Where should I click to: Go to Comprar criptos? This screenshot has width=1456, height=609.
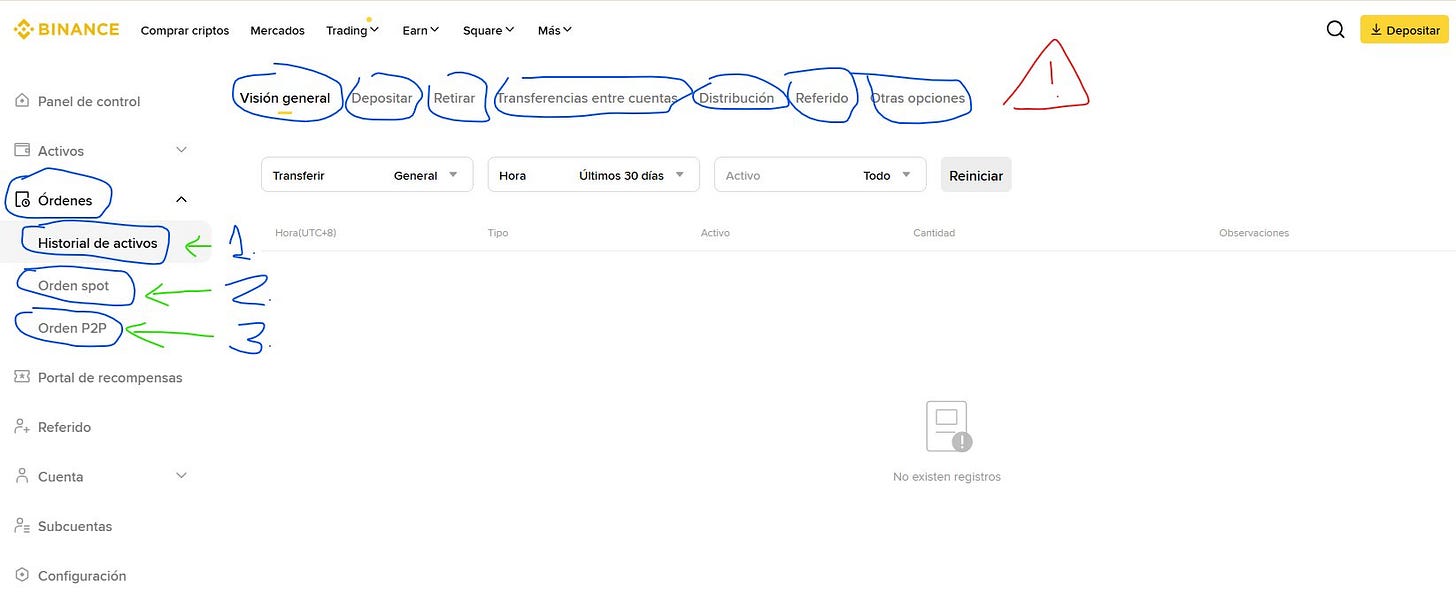tap(185, 30)
